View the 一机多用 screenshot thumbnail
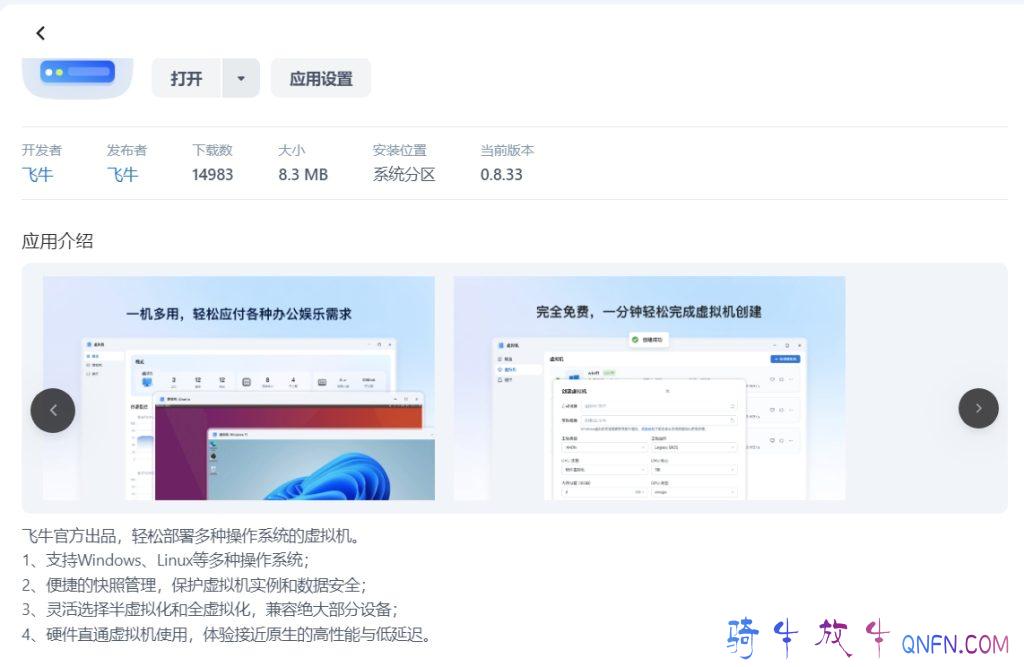This screenshot has width=1024, height=667. (x=239, y=388)
